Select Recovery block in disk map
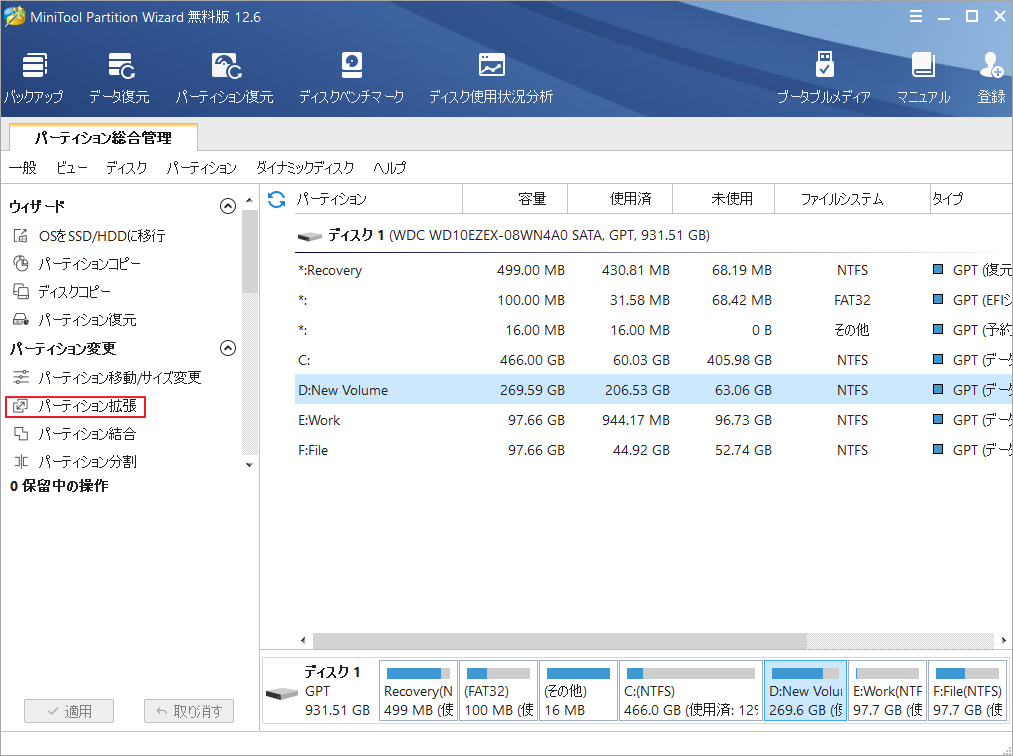Viewport: 1013px width, 756px height. coord(419,690)
